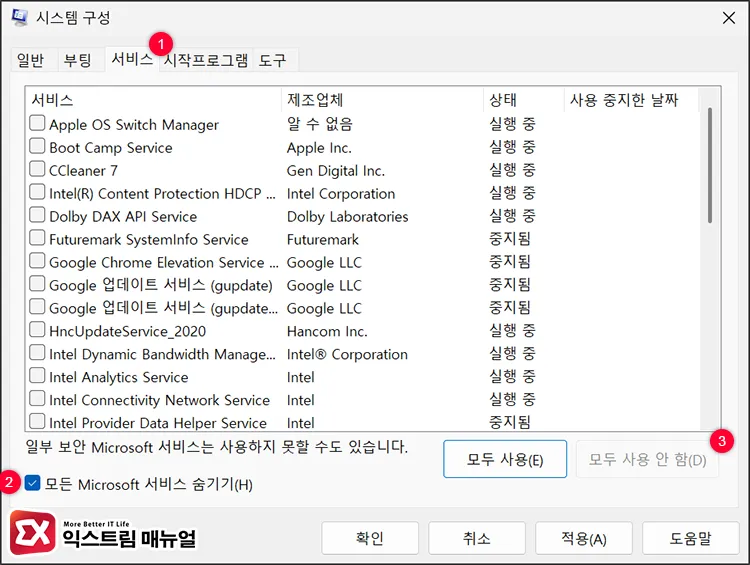Viewport: 750px width, 565px height.
Task: Enable Google Chrome Elevation Service checkbox
Action: coord(37,261)
